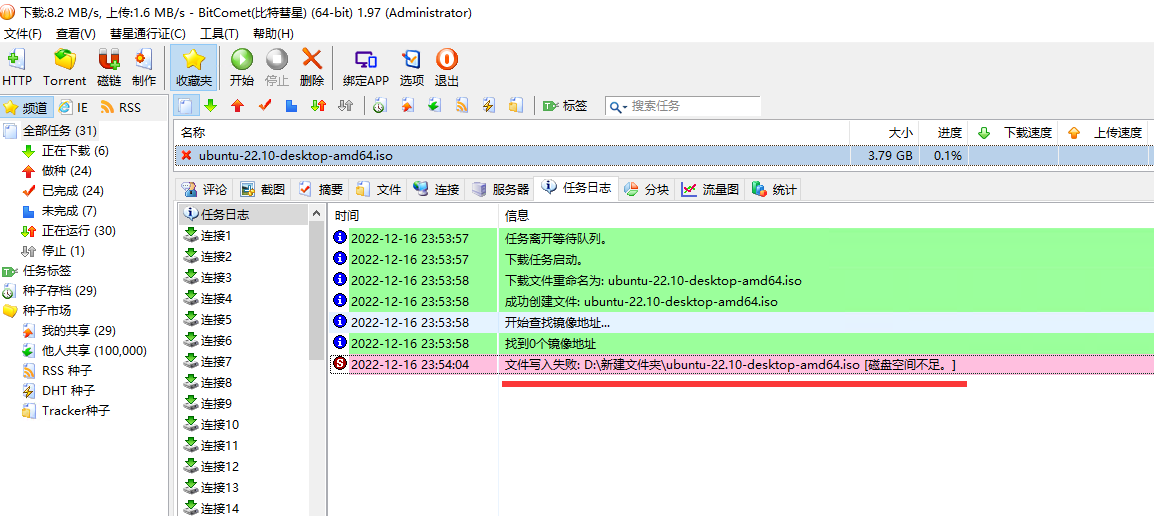
Task: Sort by the 名称 column header
Action: (x=512, y=132)
